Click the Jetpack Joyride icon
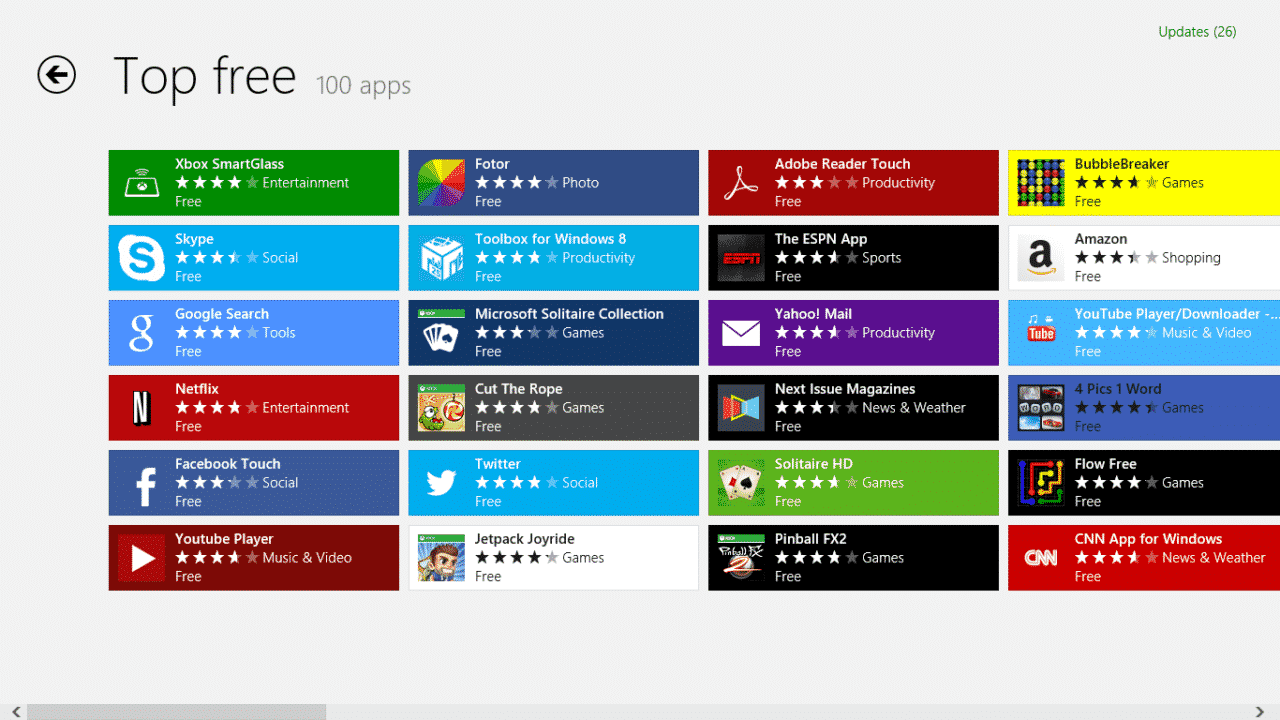The height and width of the screenshot is (720, 1280). pos(441,558)
